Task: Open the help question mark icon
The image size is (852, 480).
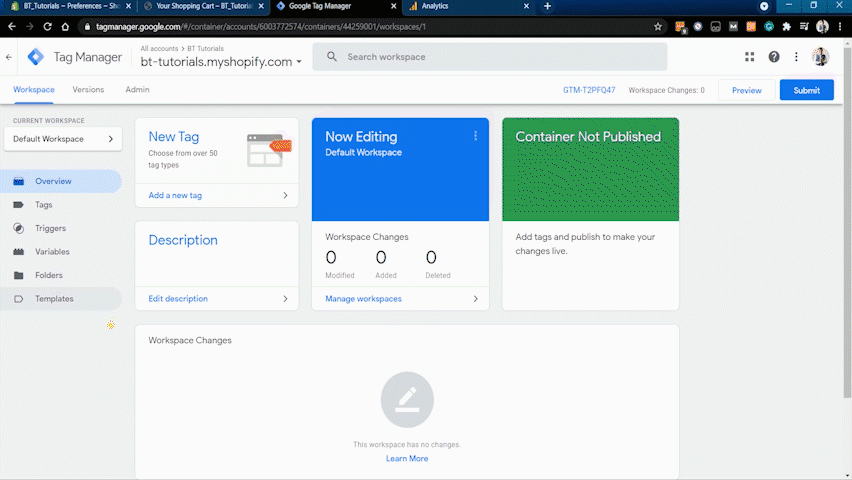Action: [x=774, y=57]
